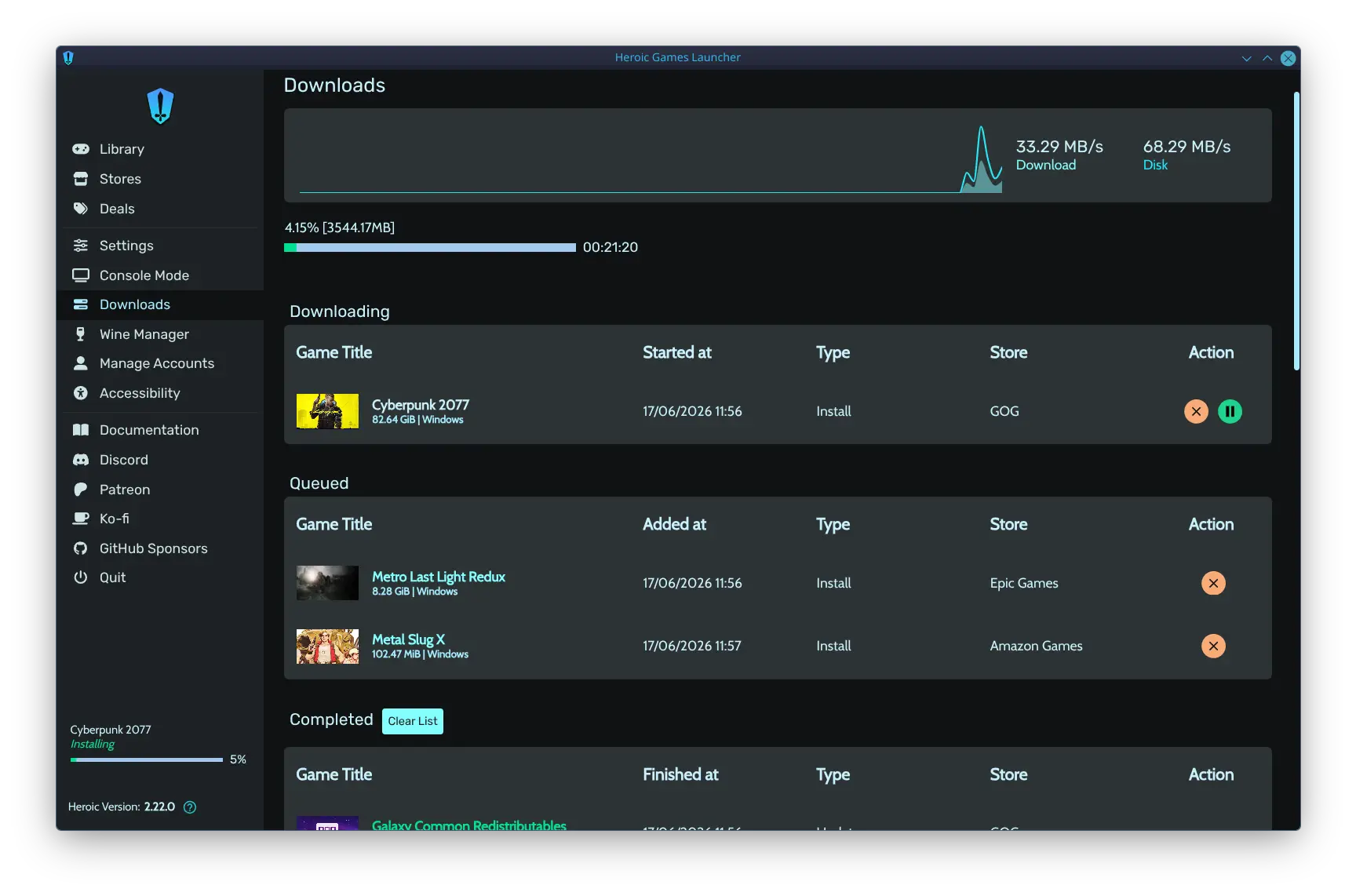Click the Downloads sidebar icon
Screen dimensions: 1356x896
(81, 304)
